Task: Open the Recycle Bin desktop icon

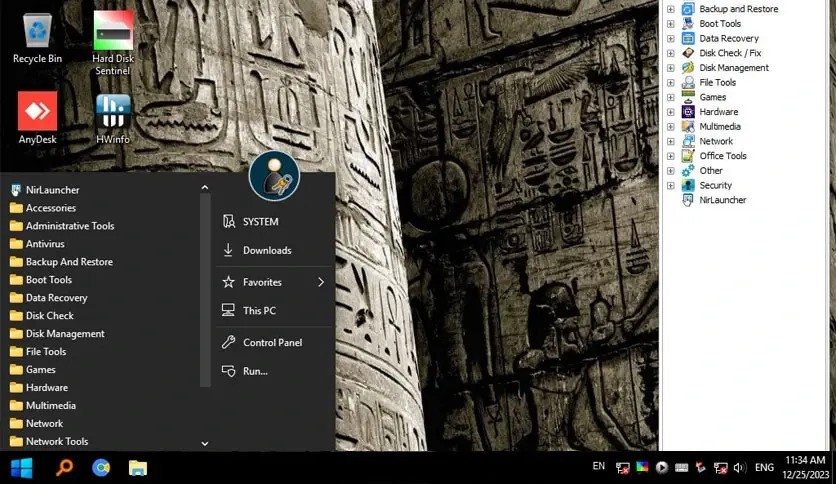Action: [x=37, y=38]
